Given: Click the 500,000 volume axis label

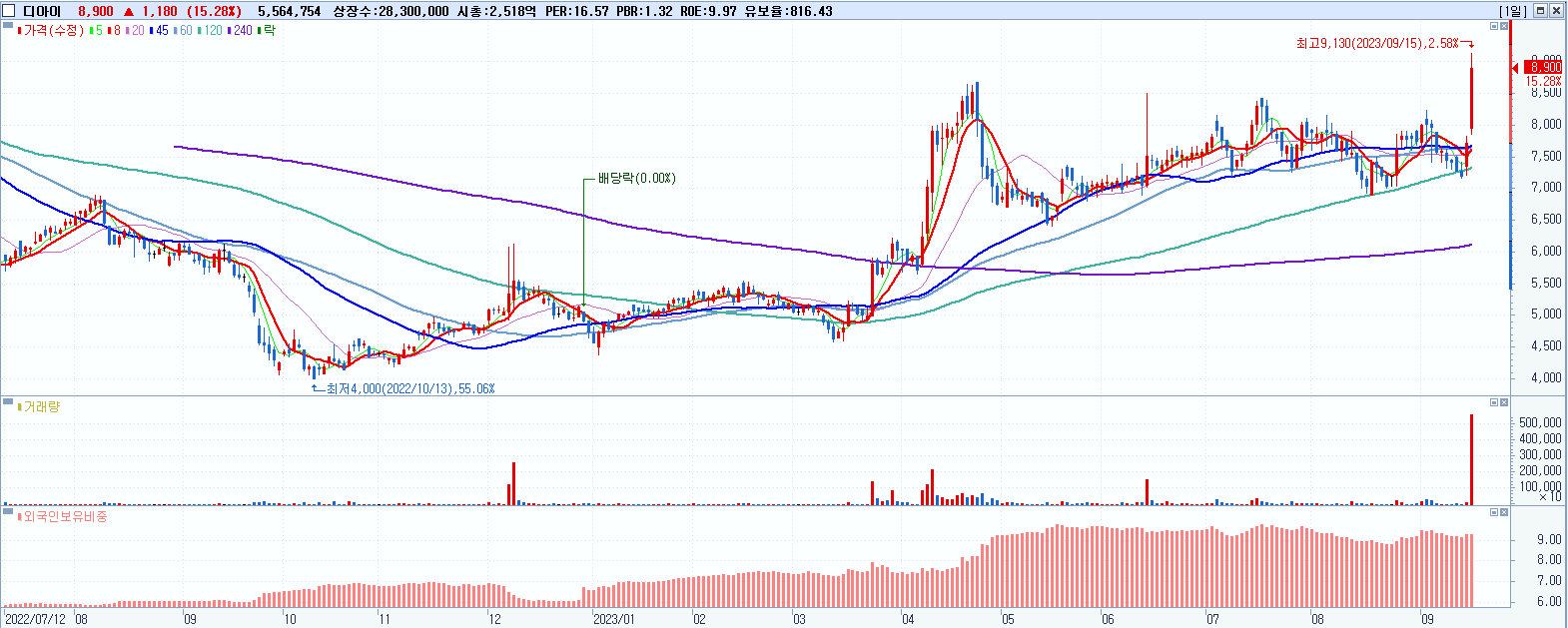Looking at the screenshot, I should pyautogui.click(x=1540, y=423).
